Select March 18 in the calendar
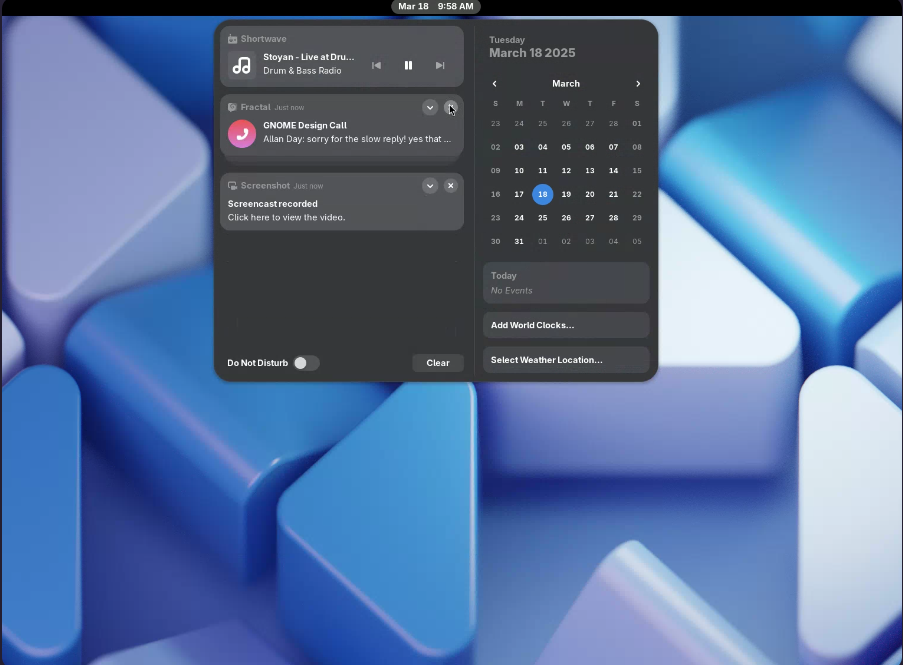The height and width of the screenshot is (665, 903). (542, 194)
